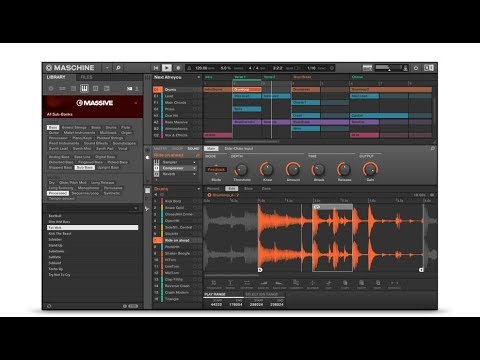Click the browser layout icon at top right
Image resolution: width=480 pixels, height=360 pixels.
(429, 68)
